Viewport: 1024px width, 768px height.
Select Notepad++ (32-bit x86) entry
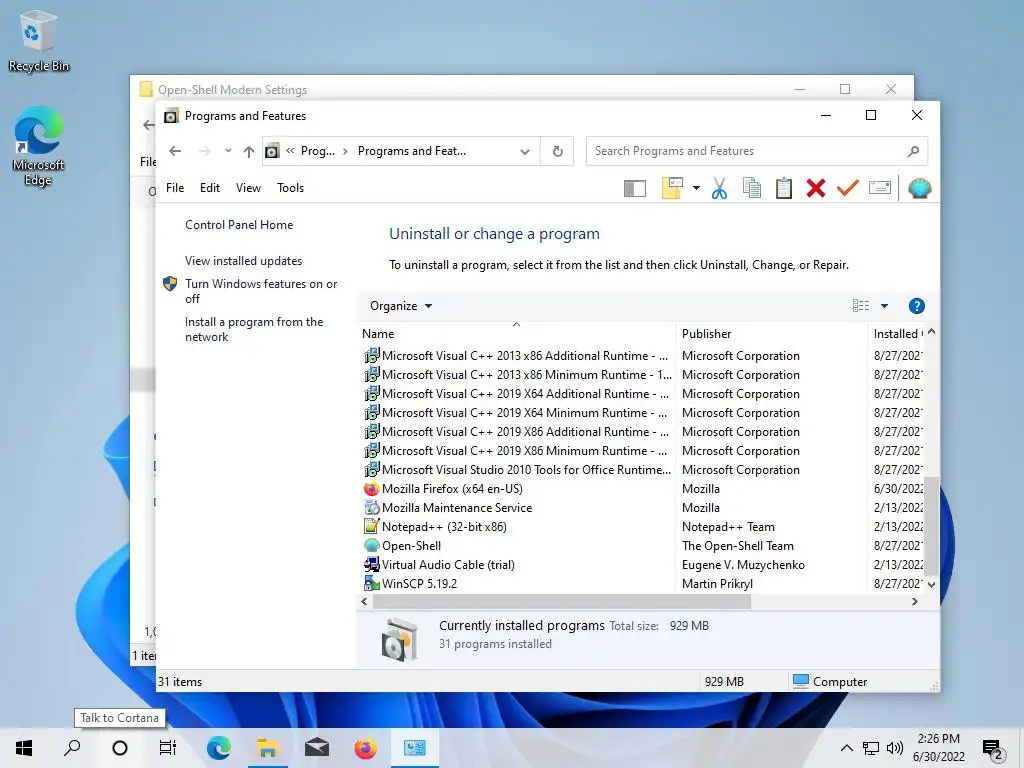click(444, 526)
